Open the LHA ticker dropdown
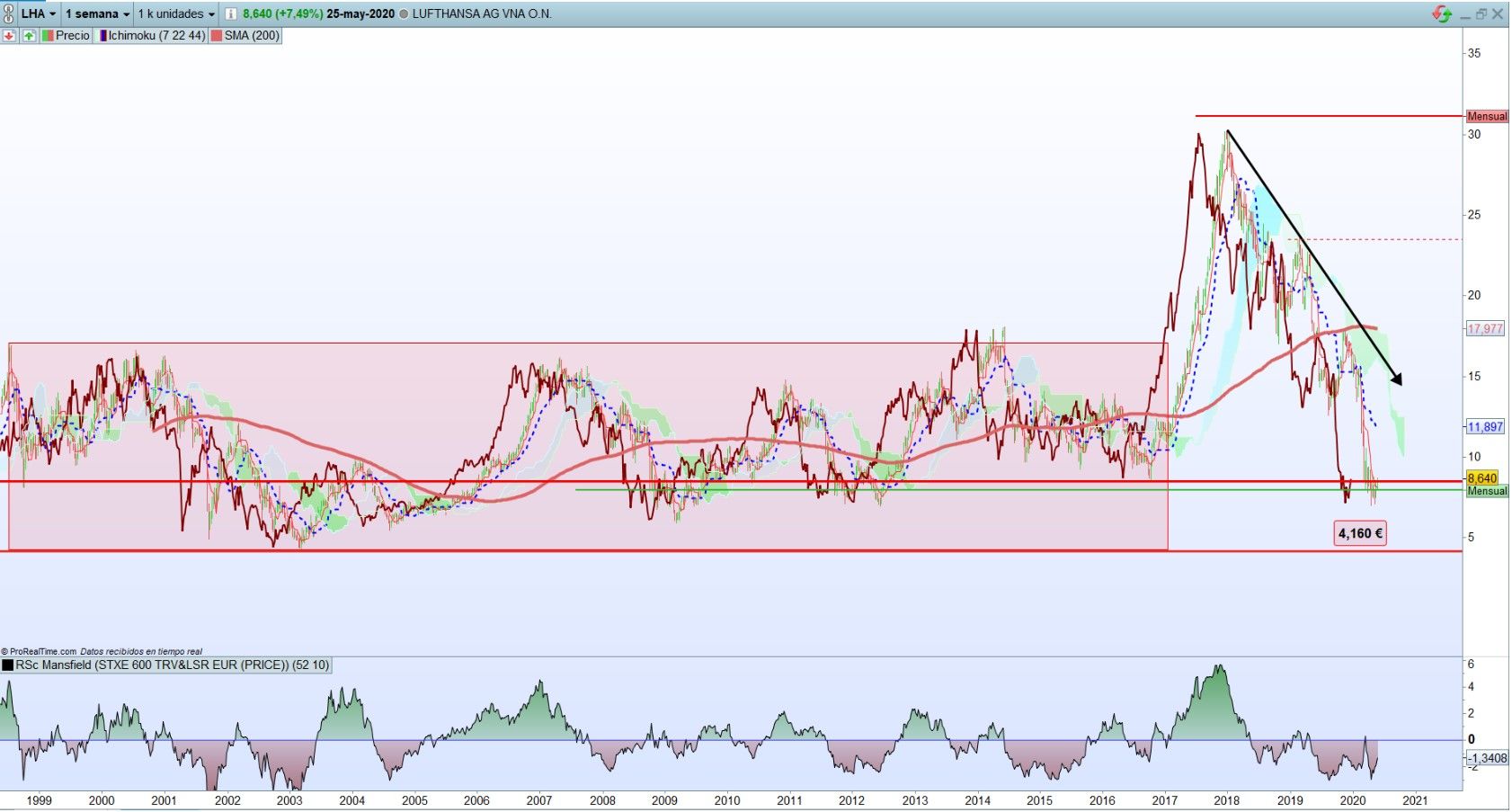 click(39, 14)
